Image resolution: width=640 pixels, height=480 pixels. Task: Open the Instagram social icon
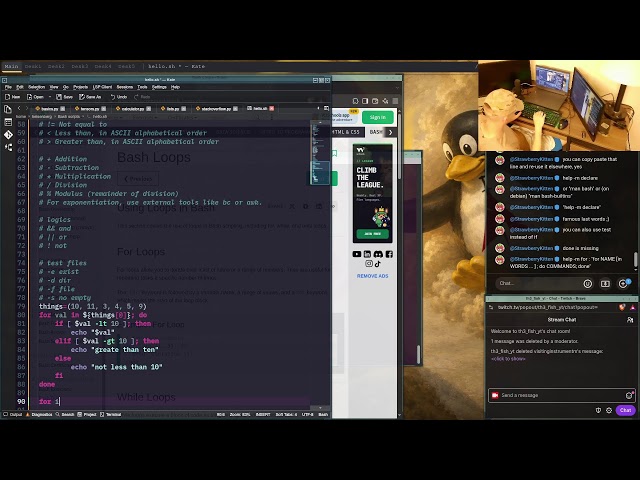click(x=369, y=264)
